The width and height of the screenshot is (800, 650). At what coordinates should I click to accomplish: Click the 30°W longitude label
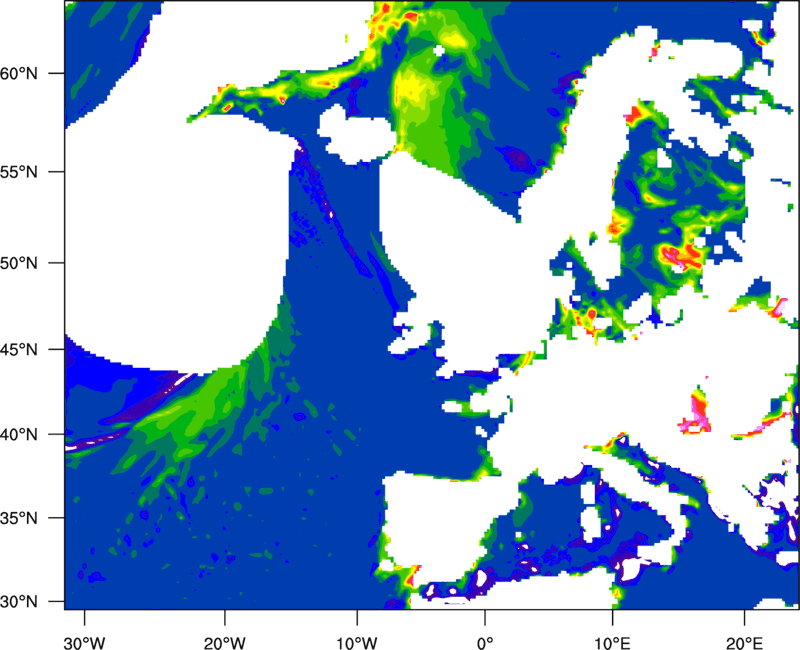[84, 643]
